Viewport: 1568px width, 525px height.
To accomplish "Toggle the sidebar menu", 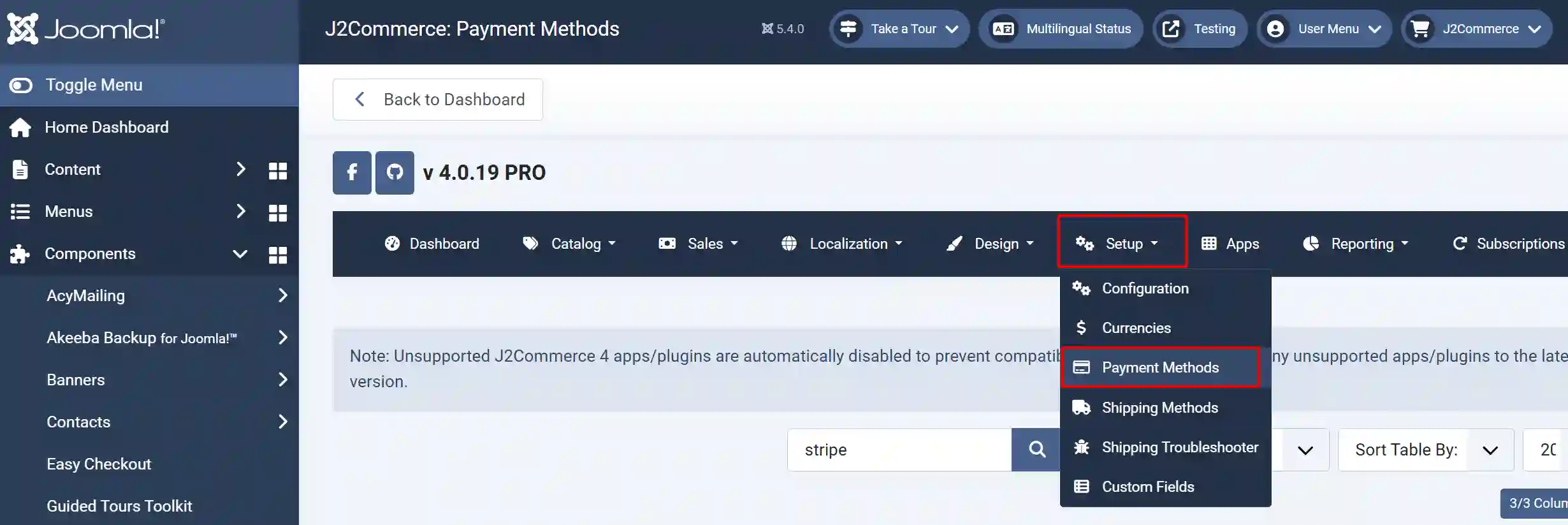I will 149,85.
